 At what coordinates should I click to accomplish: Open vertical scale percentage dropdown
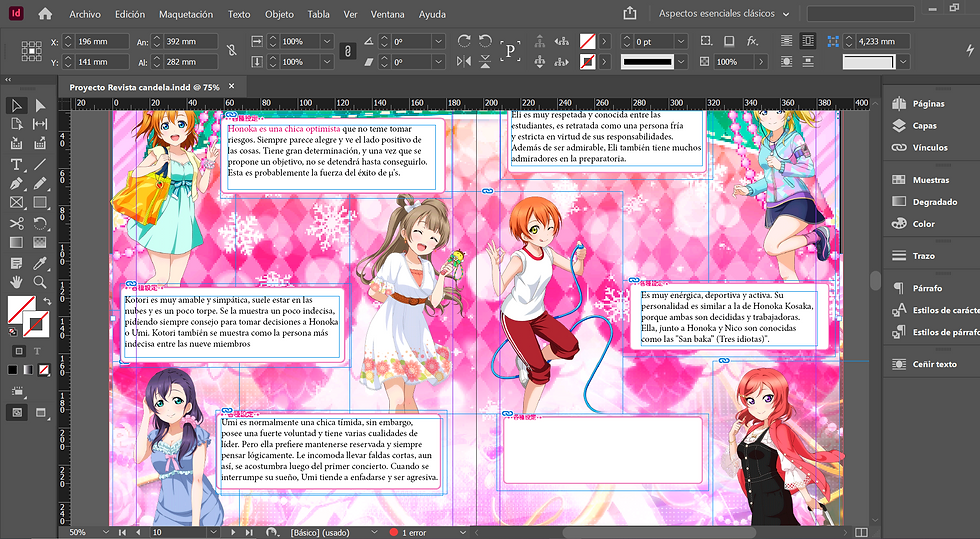click(327, 62)
